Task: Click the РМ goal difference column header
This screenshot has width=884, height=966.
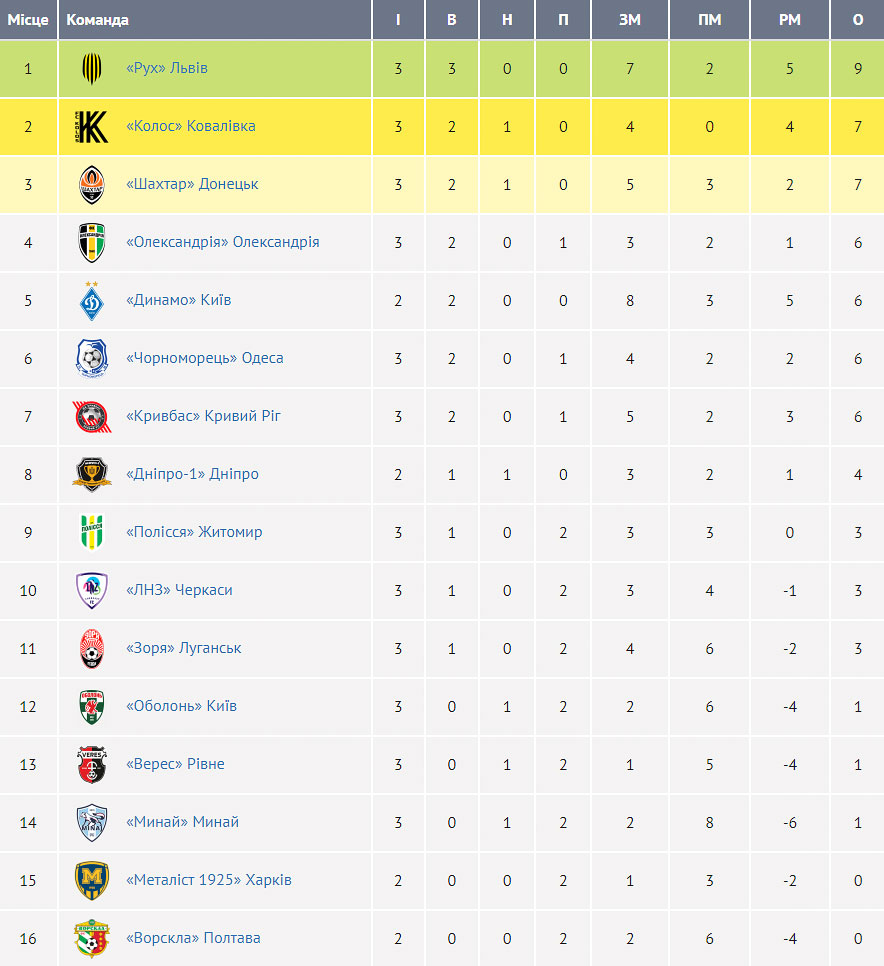Action: click(x=790, y=20)
